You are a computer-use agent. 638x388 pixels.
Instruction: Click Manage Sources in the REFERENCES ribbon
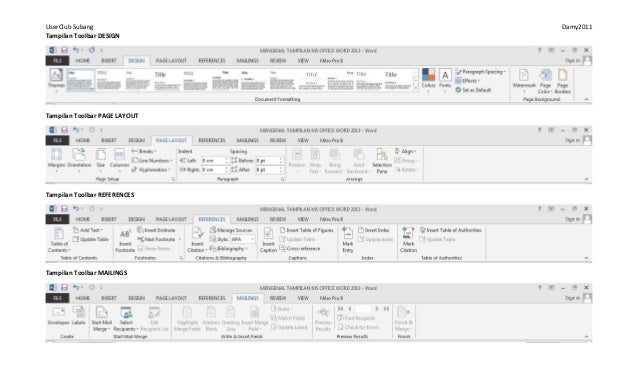(231, 230)
